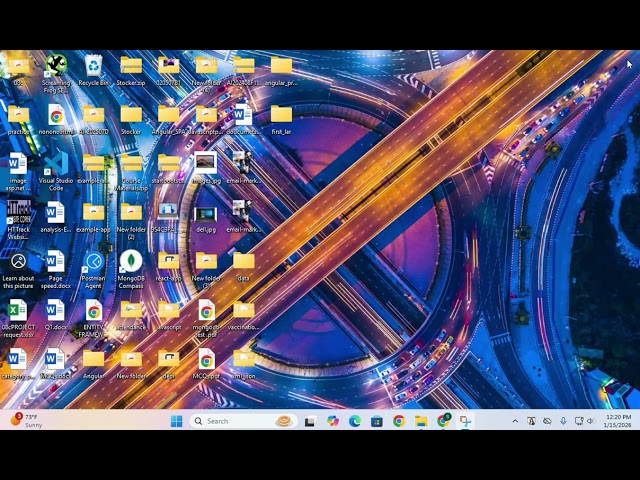Click the volume speaker icon in tray

coord(590,421)
